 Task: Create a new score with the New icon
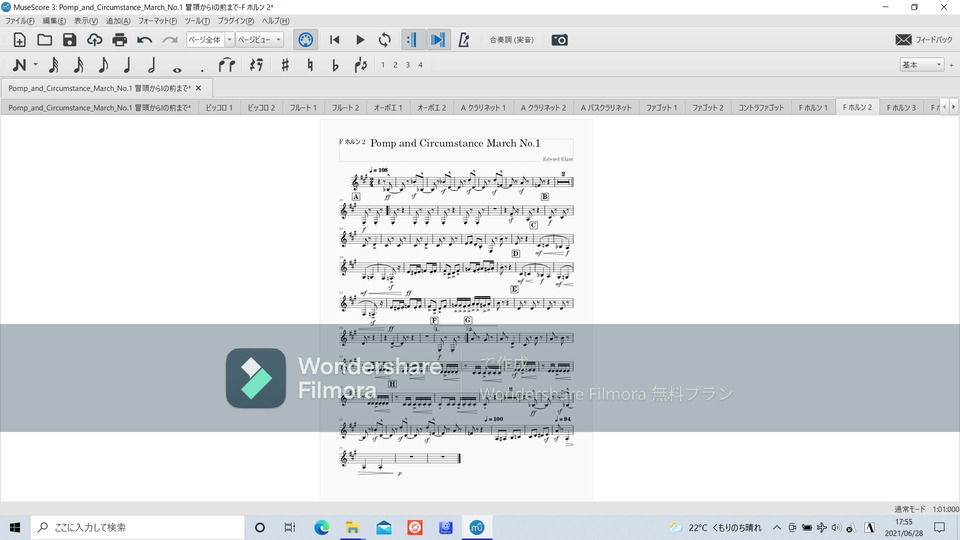[x=20, y=40]
